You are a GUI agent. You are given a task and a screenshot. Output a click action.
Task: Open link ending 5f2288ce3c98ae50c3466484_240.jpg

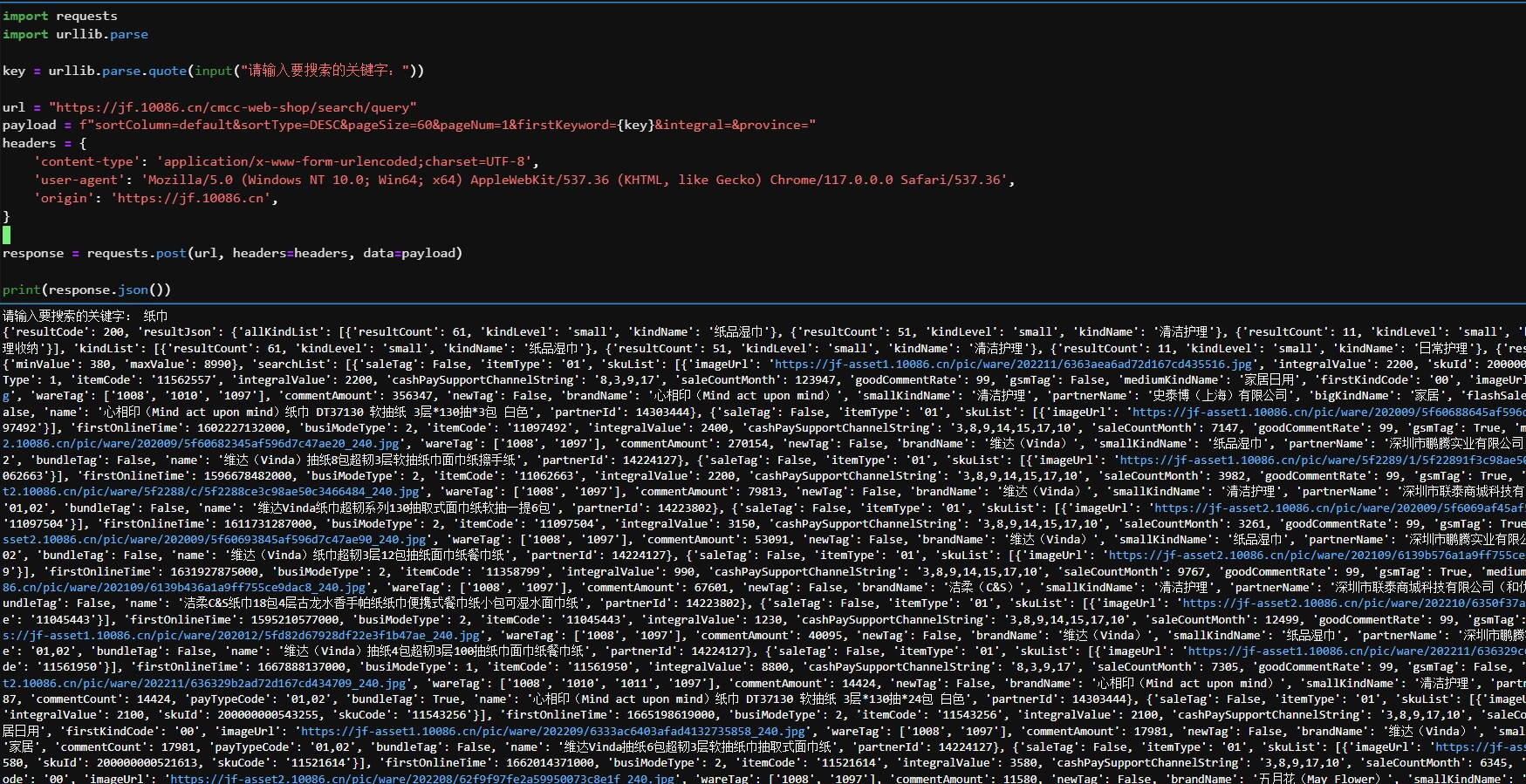point(209,492)
